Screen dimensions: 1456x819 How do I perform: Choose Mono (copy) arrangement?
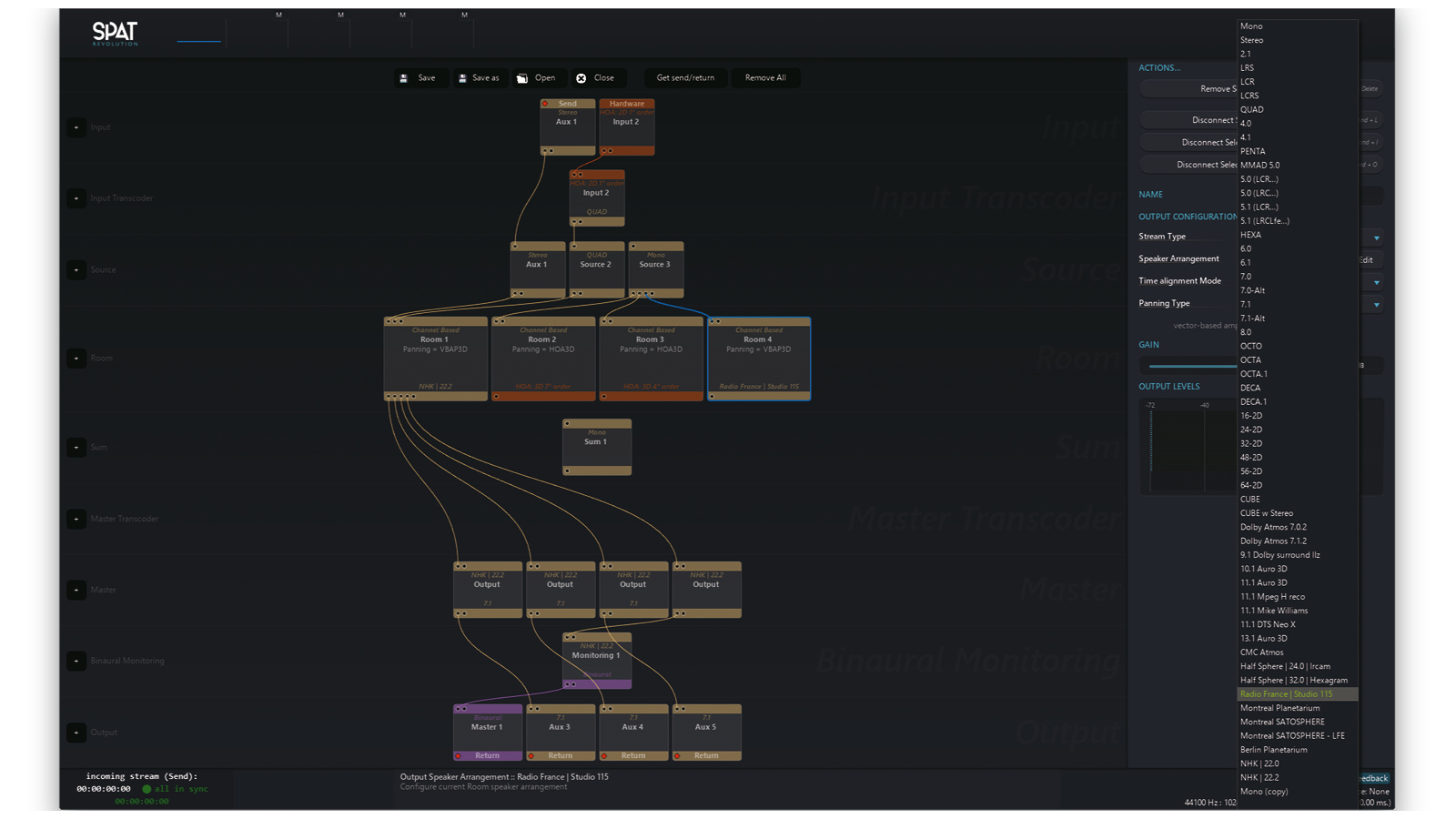(1297, 792)
